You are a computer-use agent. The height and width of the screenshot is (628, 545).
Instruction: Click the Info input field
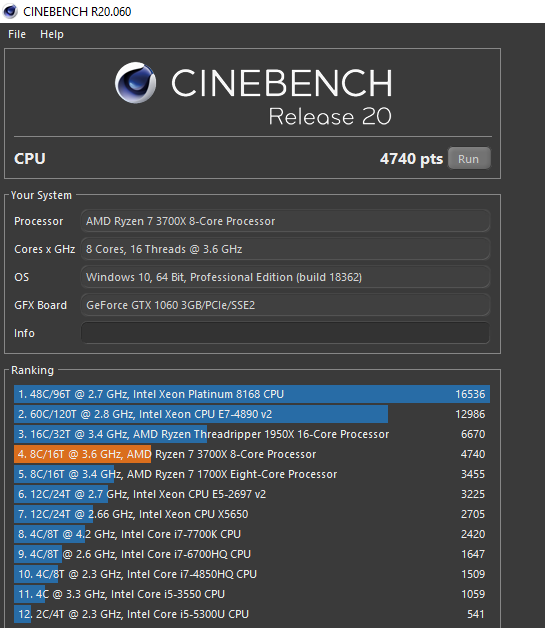coord(285,333)
